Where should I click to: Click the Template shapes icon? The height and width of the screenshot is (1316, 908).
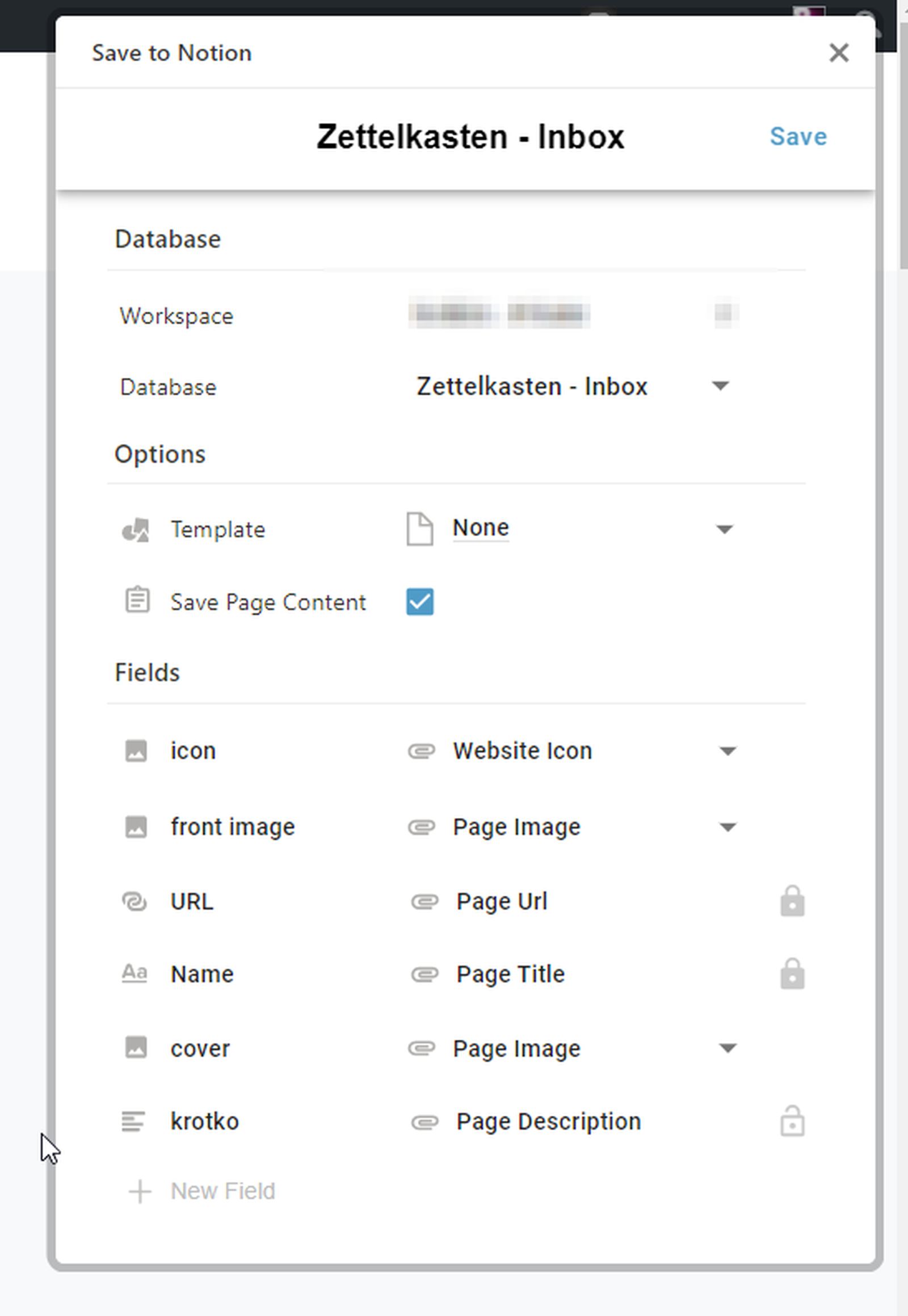click(136, 530)
